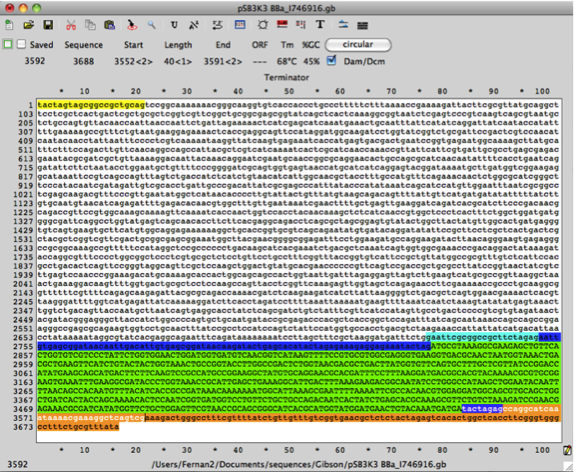Click the paste clipboard icon

click(109, 25)
